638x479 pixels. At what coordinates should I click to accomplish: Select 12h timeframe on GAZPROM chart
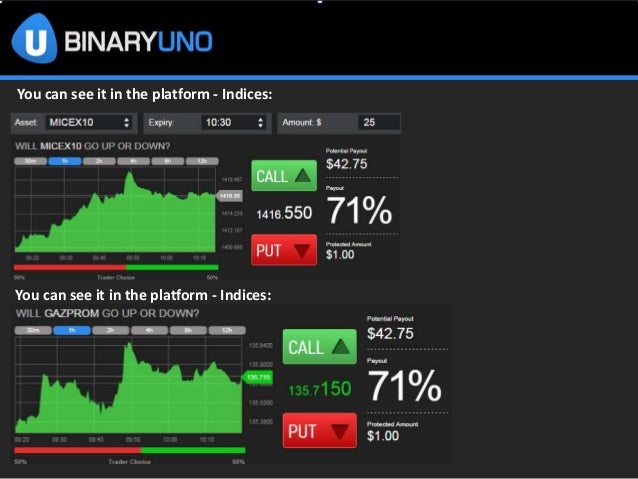[x=227, y=330]
